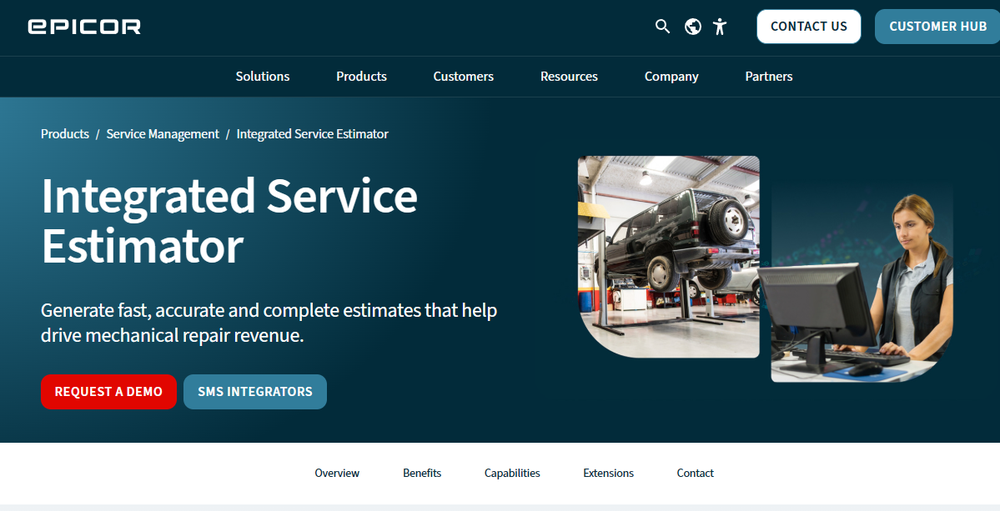Click the Integrated Service Estimator main heading
1000x511 pixels.
[x=230, y=221]
